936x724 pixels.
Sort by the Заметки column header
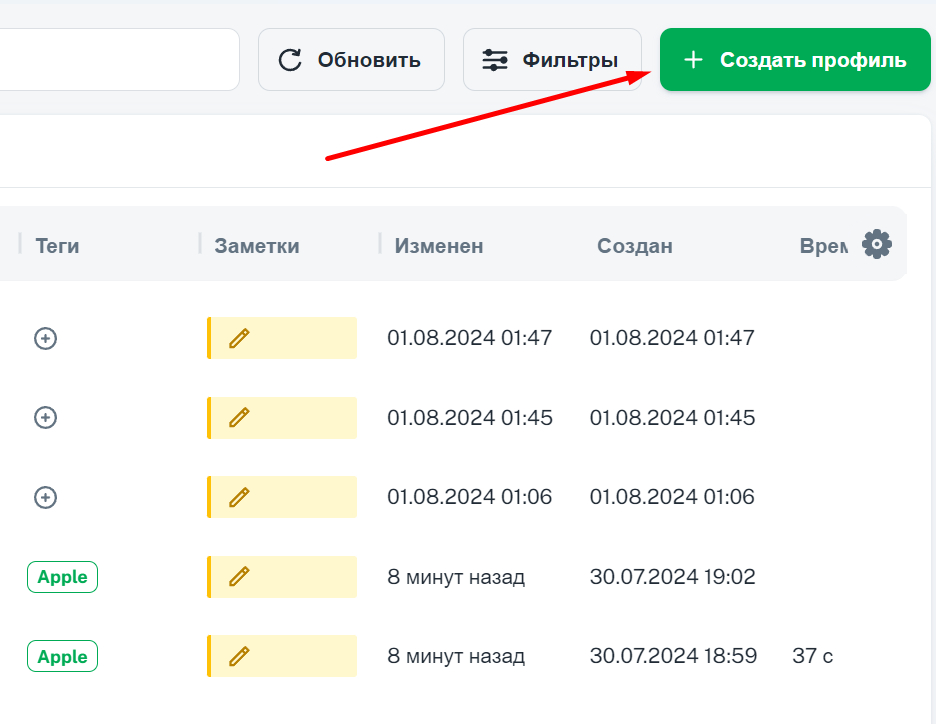[257, 246]
